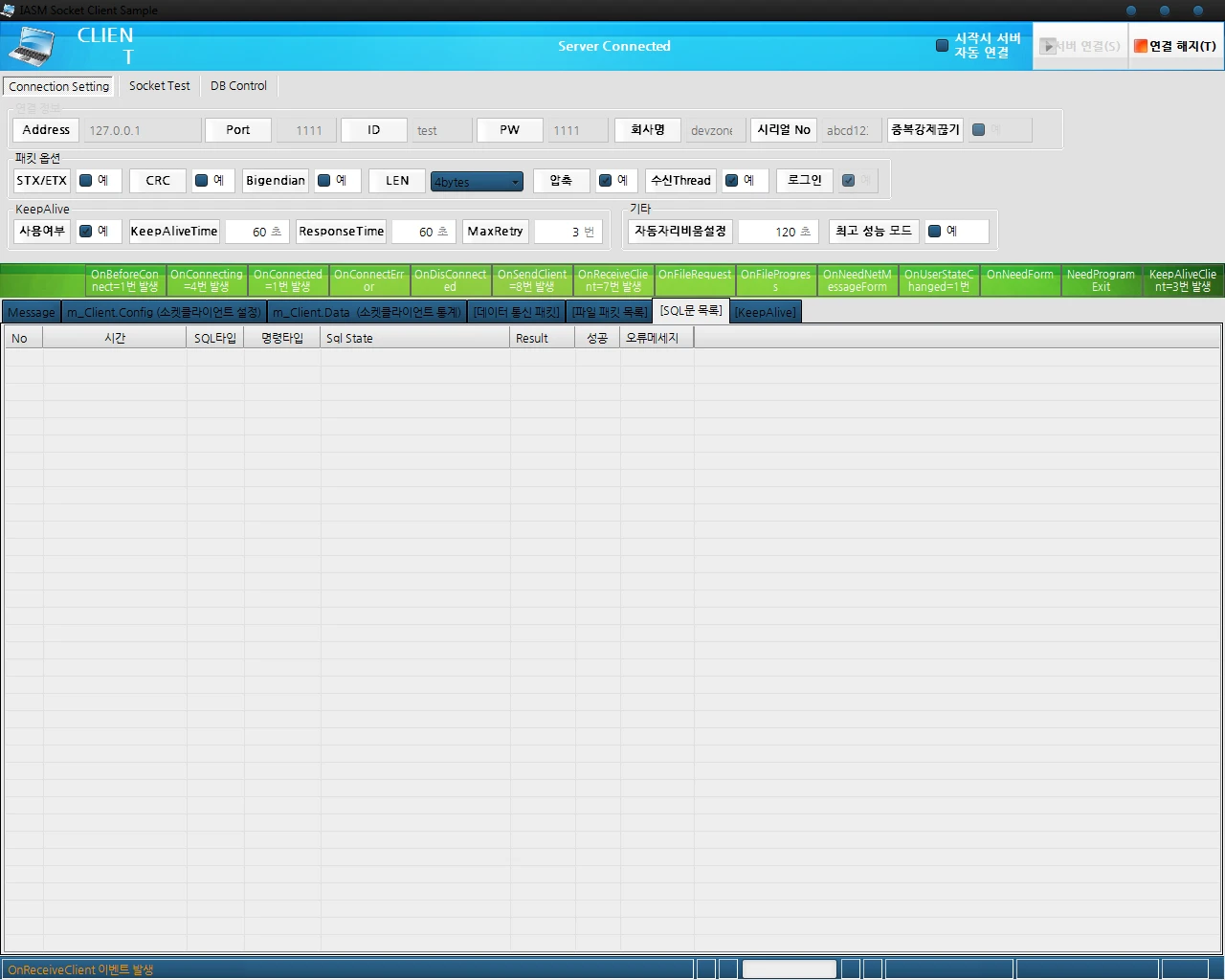
Task: Click OnFileRequest event indicator
Action: [x=695, y=280]
